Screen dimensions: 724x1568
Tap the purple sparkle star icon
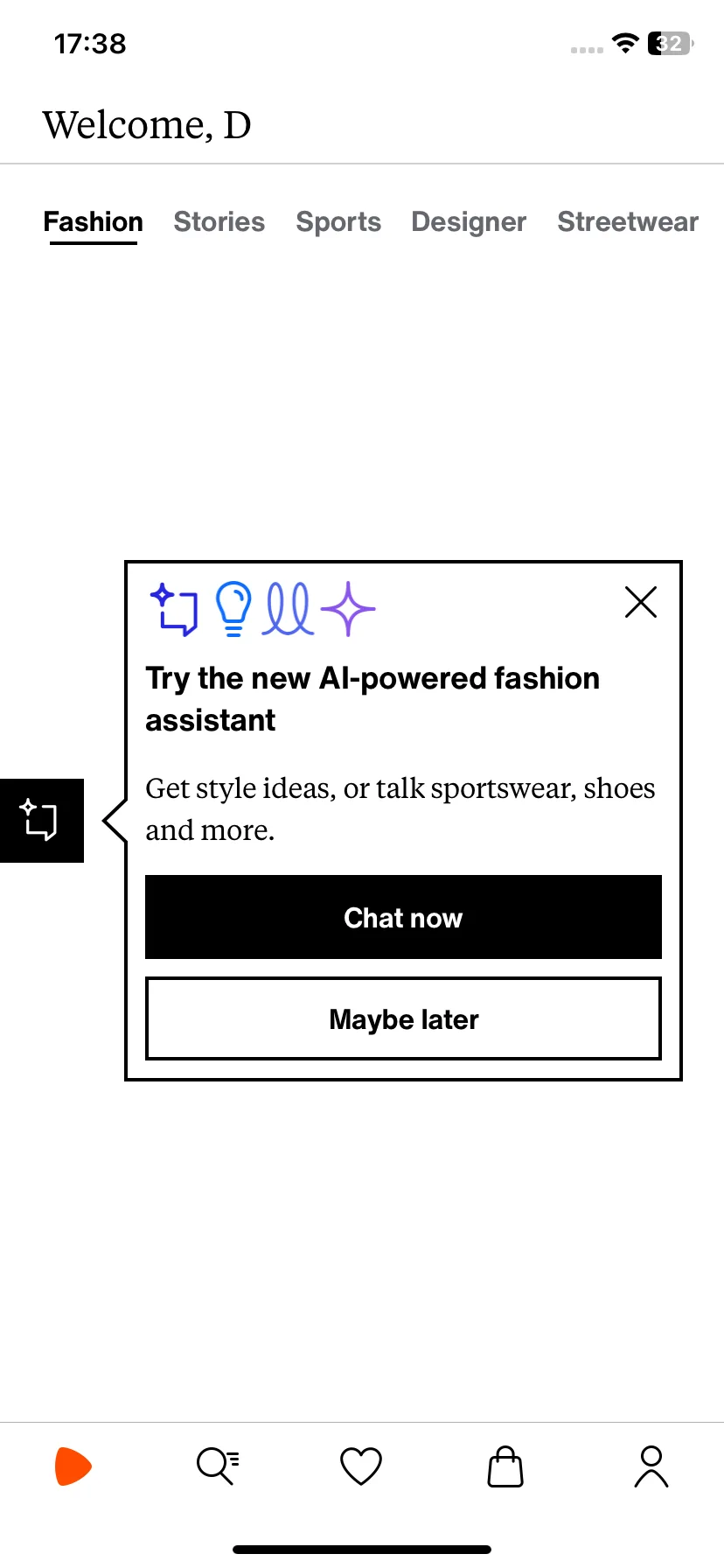(x=348, y=609)
